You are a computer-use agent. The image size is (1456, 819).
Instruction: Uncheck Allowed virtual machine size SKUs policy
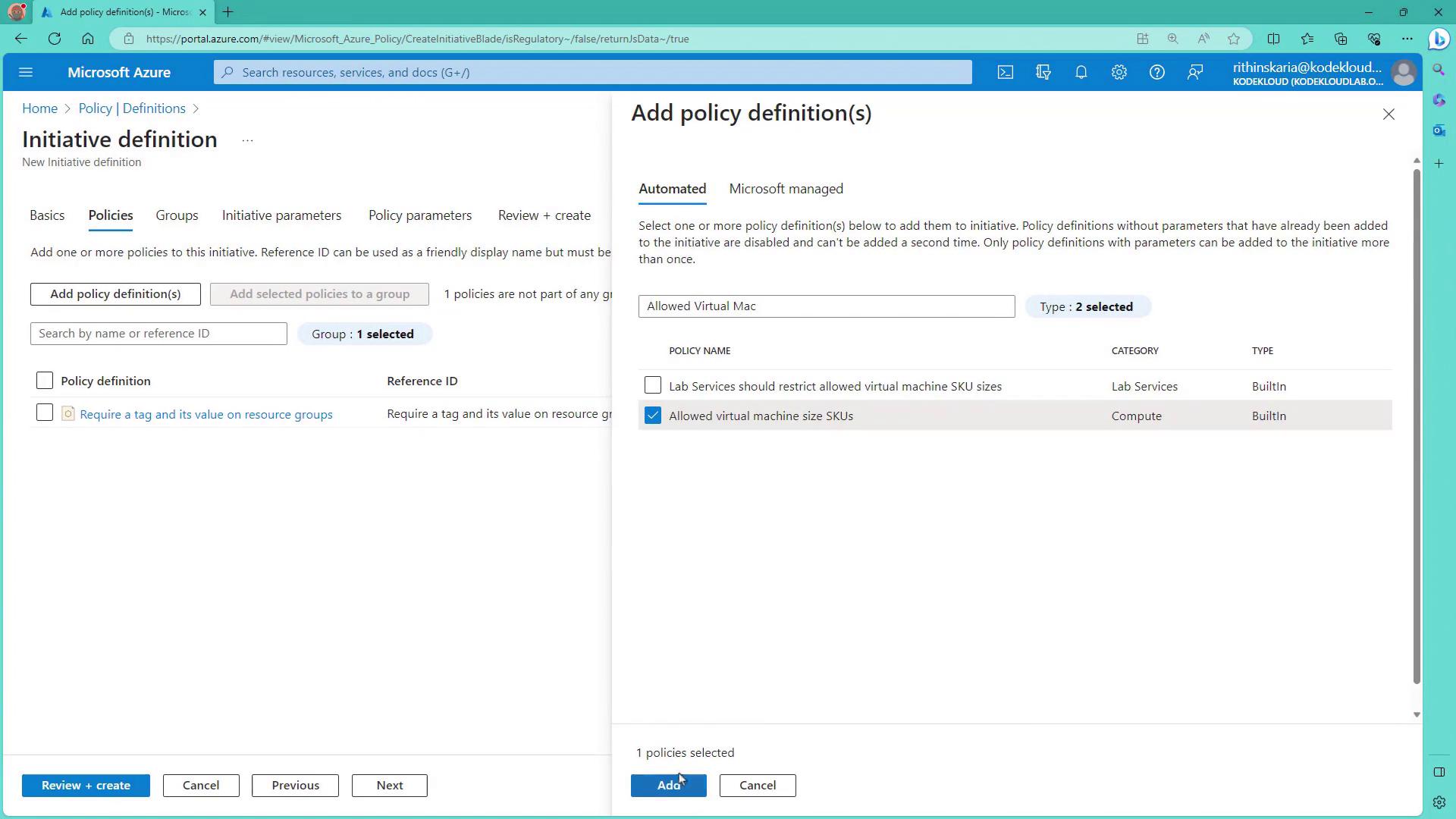(652, 416)
